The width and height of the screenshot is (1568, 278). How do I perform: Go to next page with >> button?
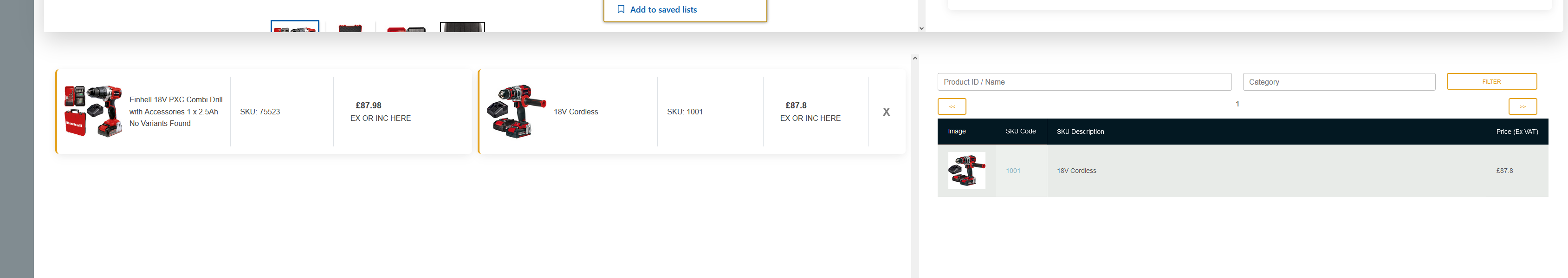point(1522,106)
